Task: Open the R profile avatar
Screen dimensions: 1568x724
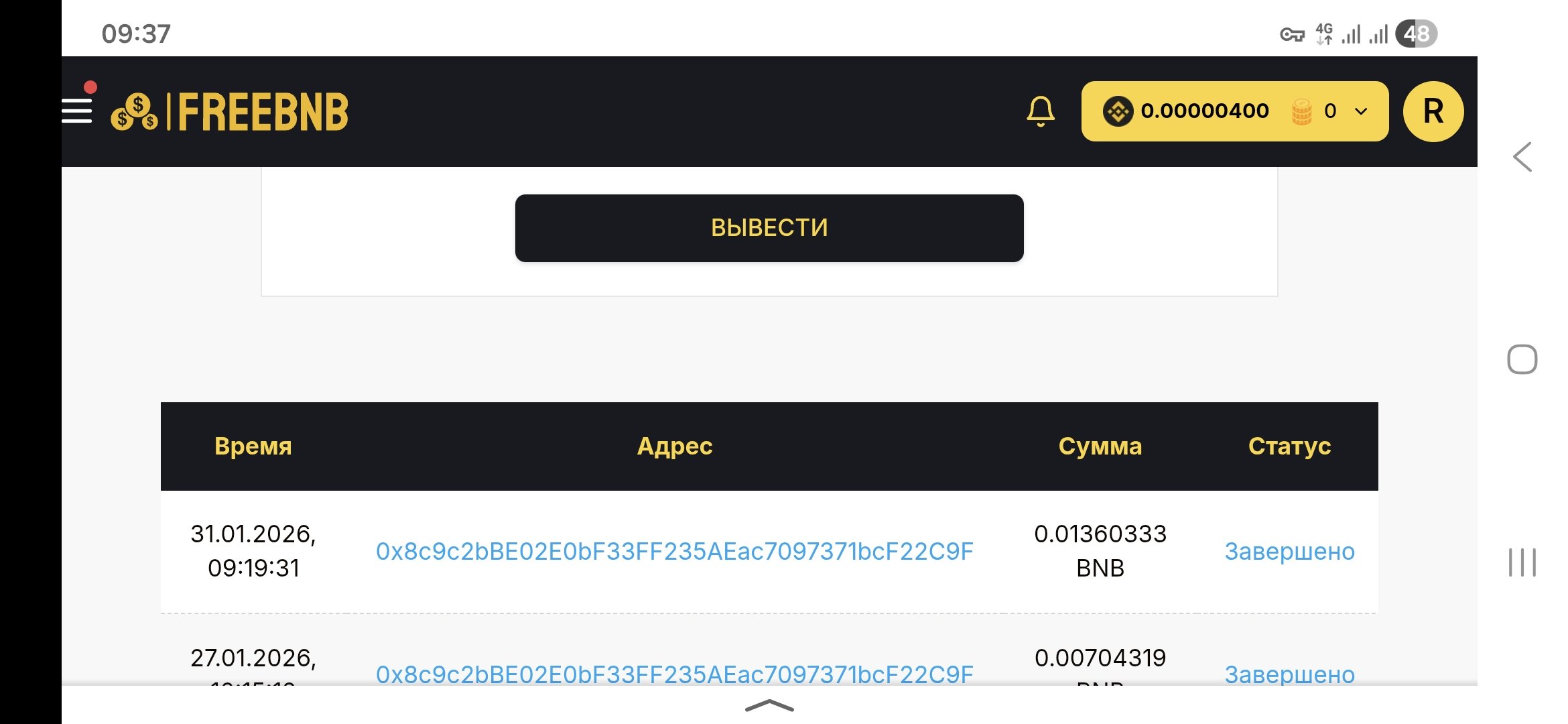Action: click(1433, 111)
